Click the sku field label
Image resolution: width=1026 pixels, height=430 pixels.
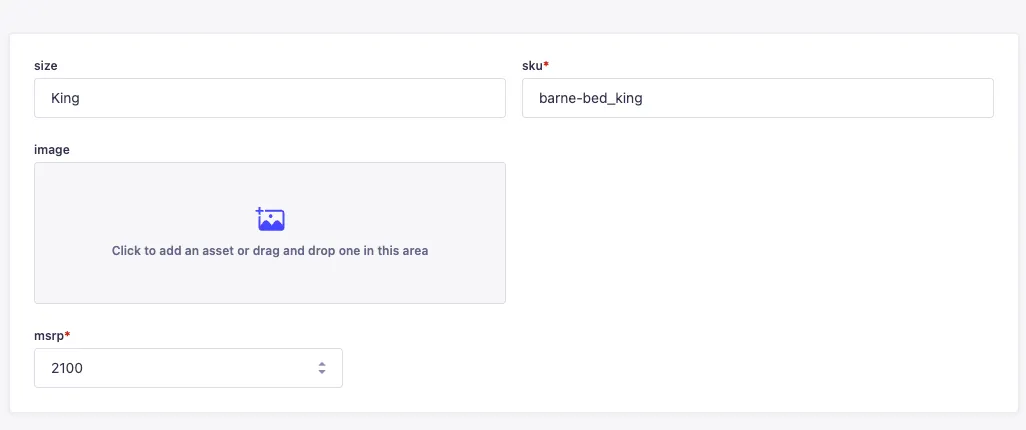532,65
